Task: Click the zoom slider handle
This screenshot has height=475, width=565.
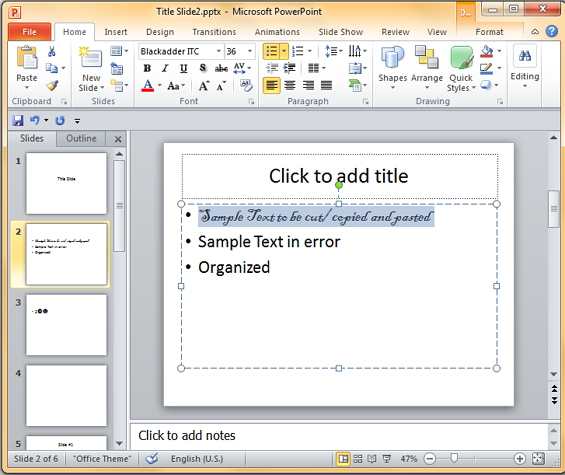Action: pos(454,458)
